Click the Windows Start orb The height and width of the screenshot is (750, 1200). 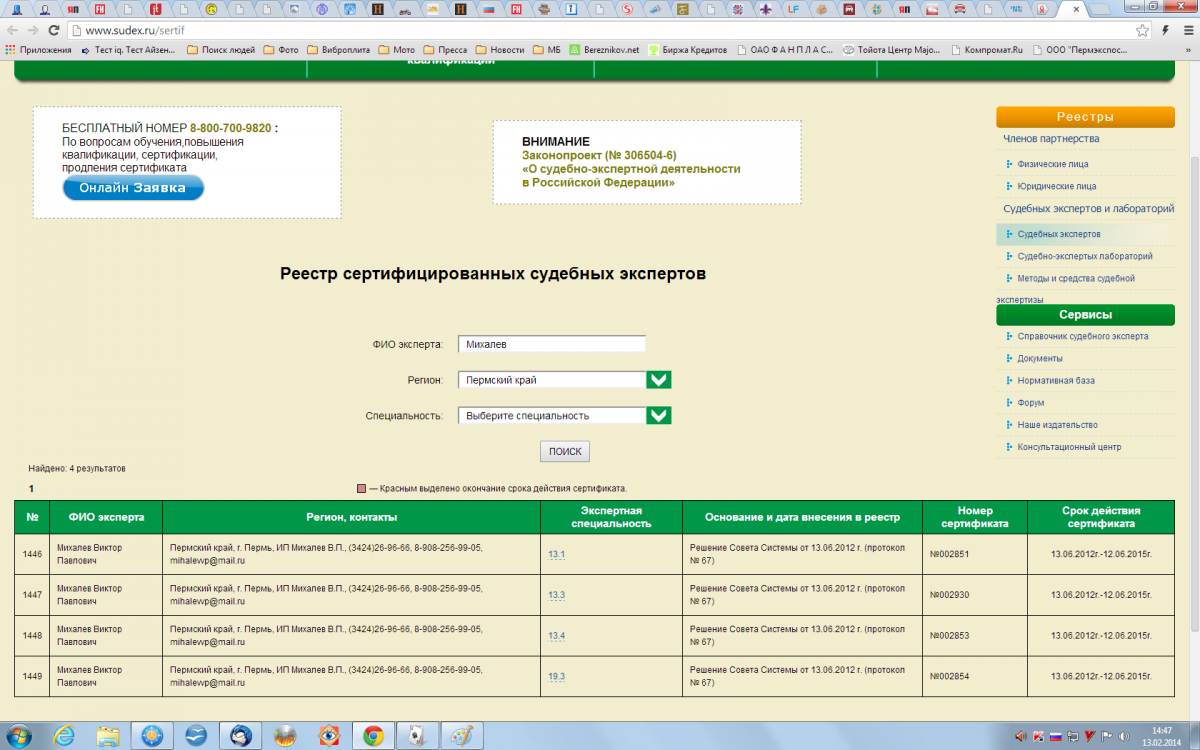(x=18, y=736)
